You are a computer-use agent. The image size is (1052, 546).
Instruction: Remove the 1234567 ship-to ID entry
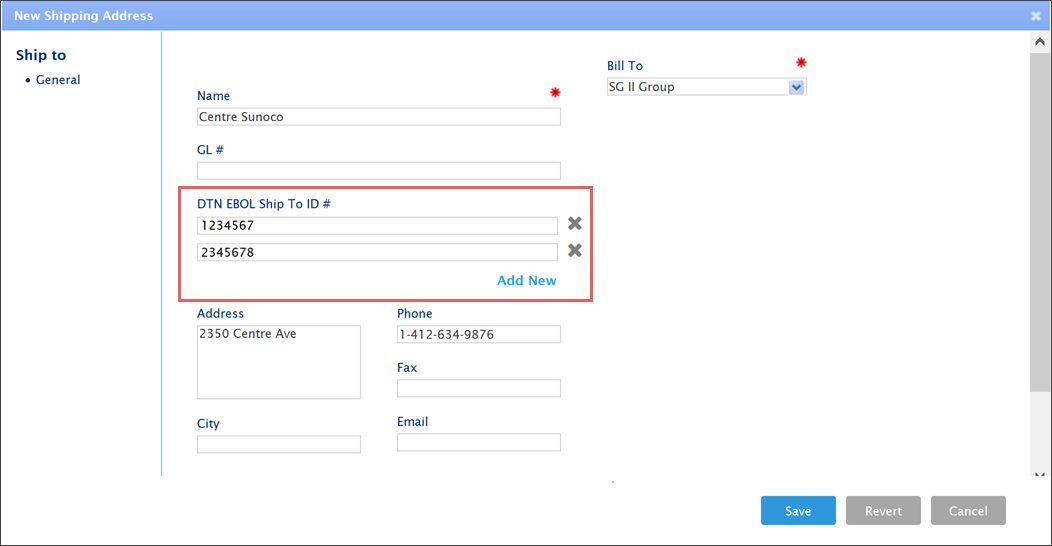tap(575, 224)
